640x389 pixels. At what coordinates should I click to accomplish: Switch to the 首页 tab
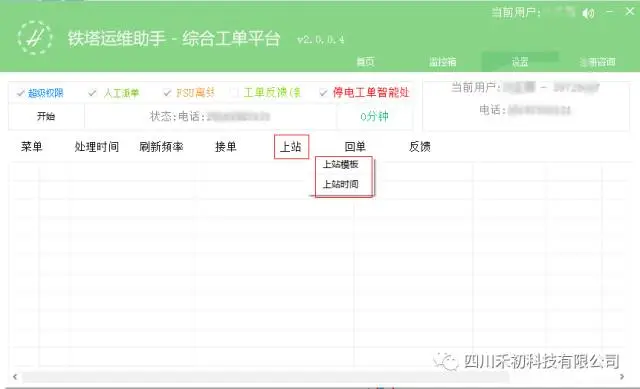[x=365, y=62]
